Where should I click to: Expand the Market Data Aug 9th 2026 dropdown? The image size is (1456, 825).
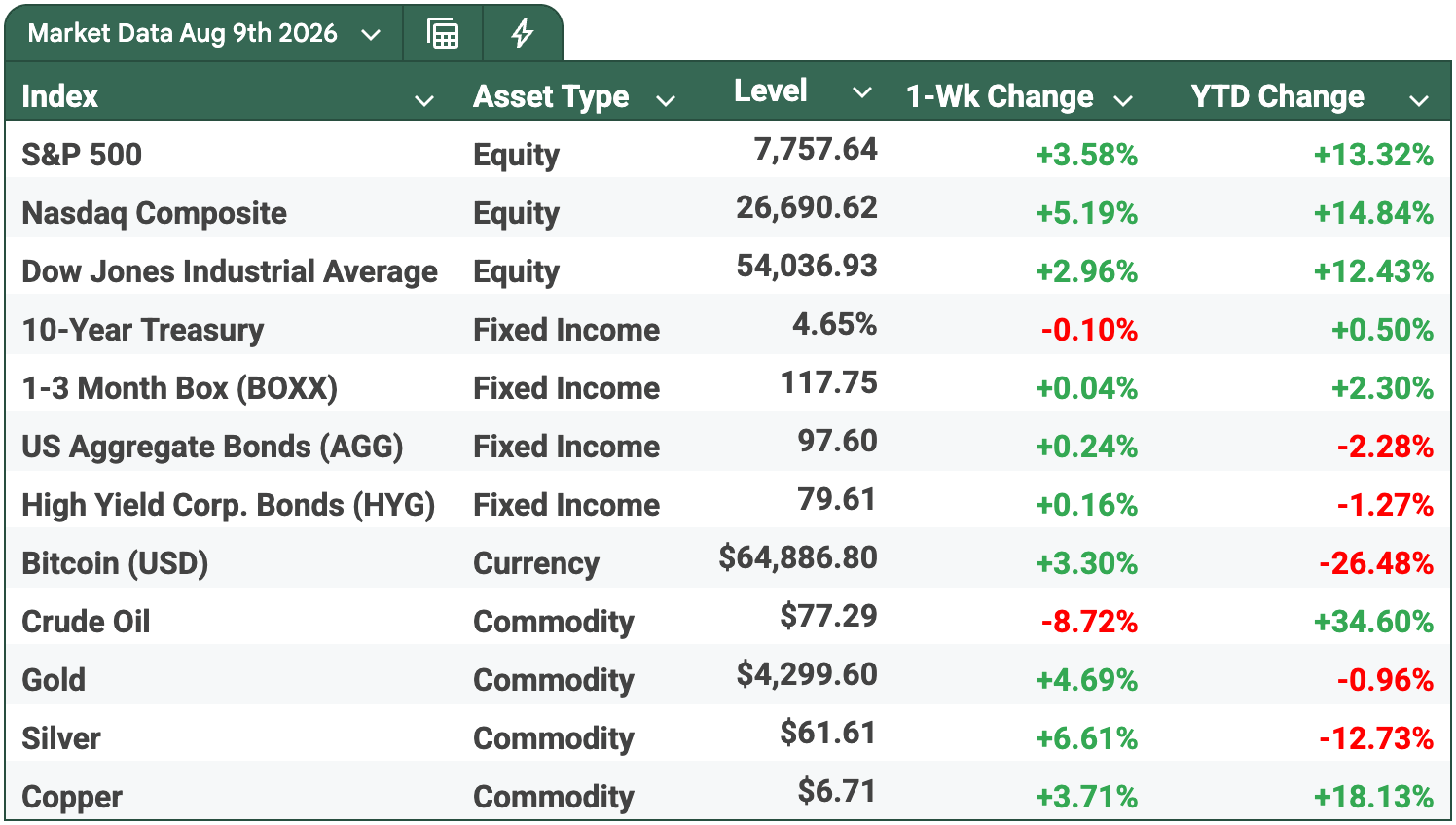[371, 35]
